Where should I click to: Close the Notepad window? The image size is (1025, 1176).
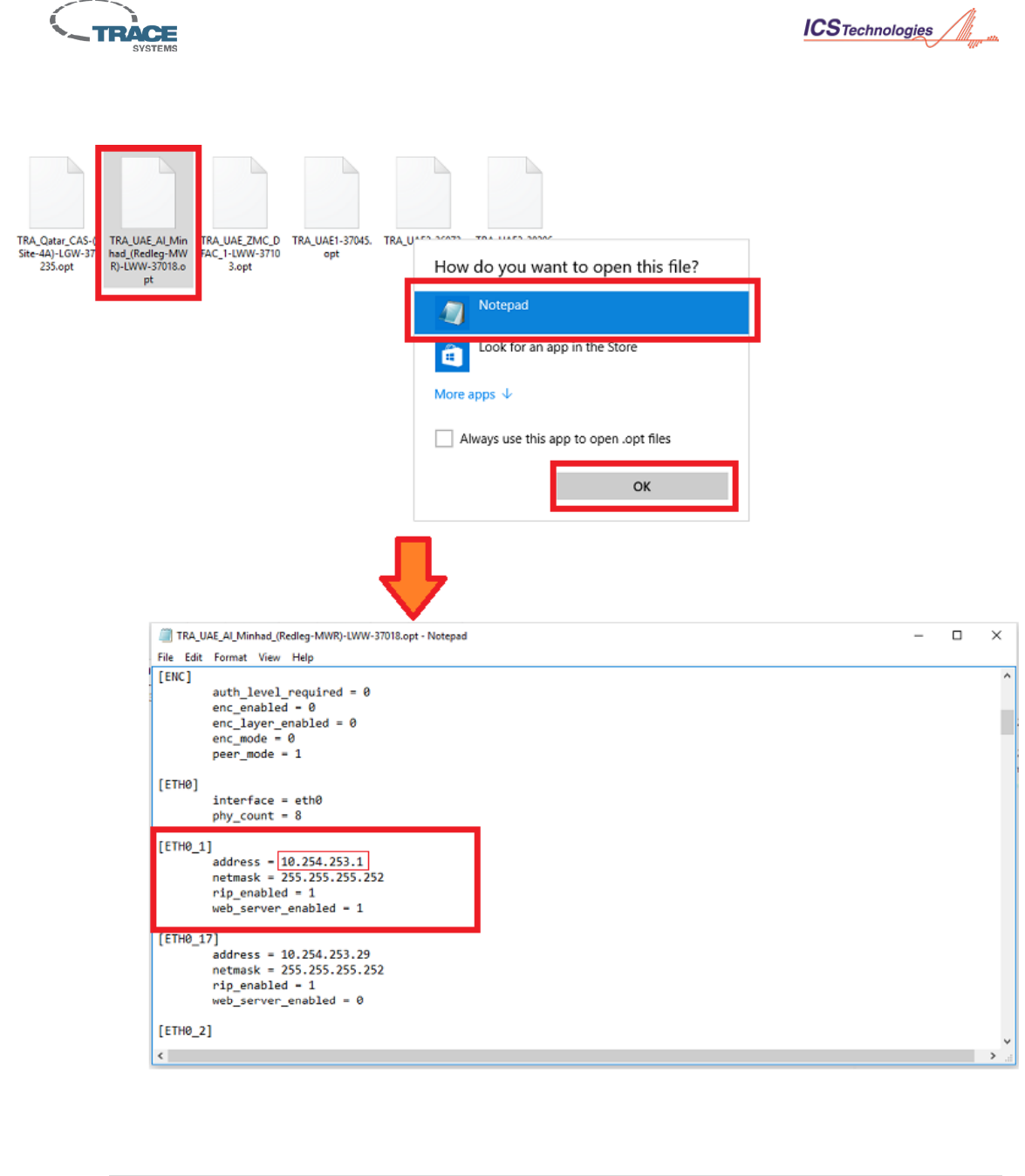(996, 635)
